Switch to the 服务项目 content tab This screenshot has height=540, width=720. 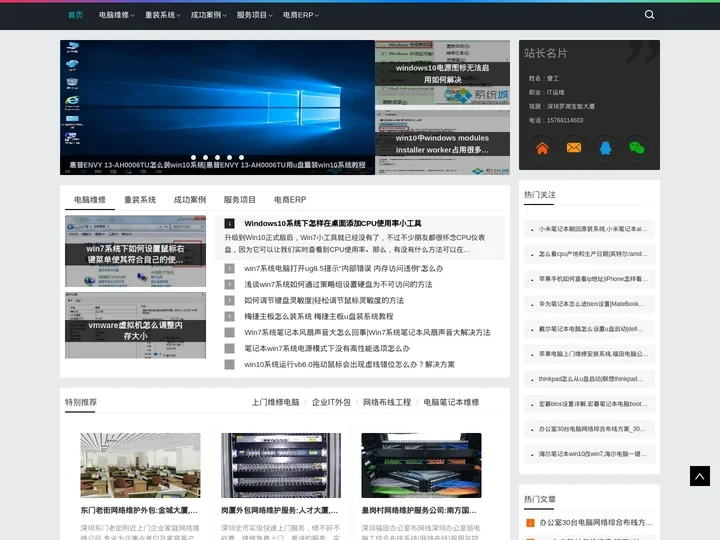tap(240, 200)
